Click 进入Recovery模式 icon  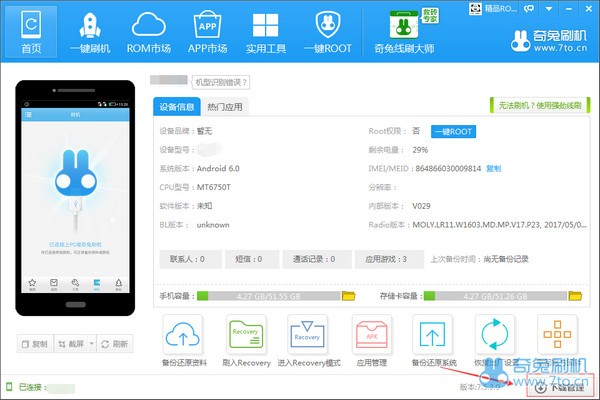[x=311, y=333]
